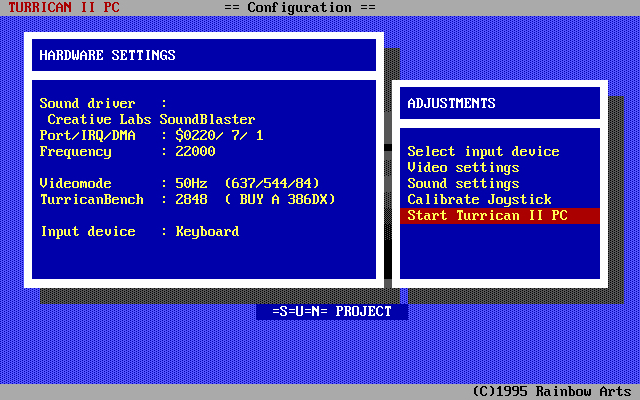The width and height of the screenshot is (640, 400).
Task: Click the benchmark score 2848
Action: pos(191,200)
